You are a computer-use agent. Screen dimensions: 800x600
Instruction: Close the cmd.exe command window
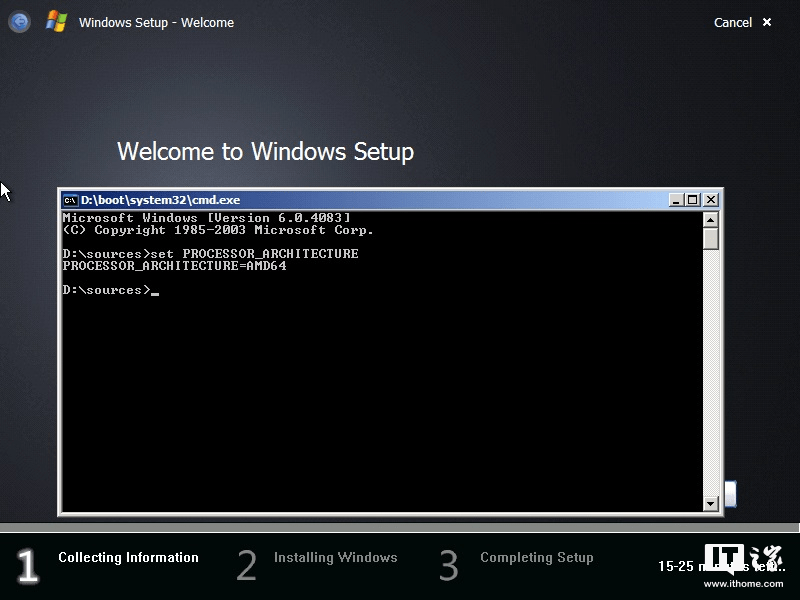click(x=709, y=199)
